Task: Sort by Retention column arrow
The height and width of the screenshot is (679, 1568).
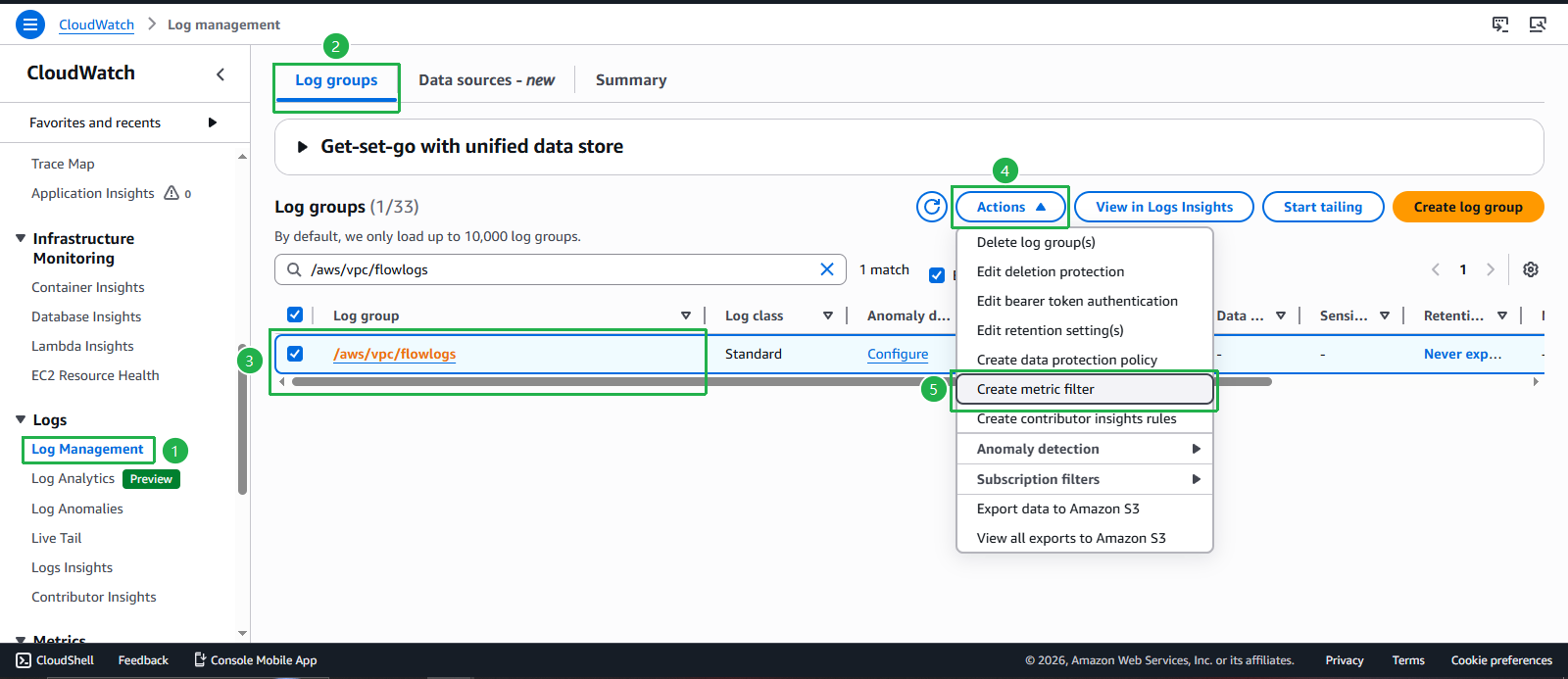Action: click(1502, 315)
